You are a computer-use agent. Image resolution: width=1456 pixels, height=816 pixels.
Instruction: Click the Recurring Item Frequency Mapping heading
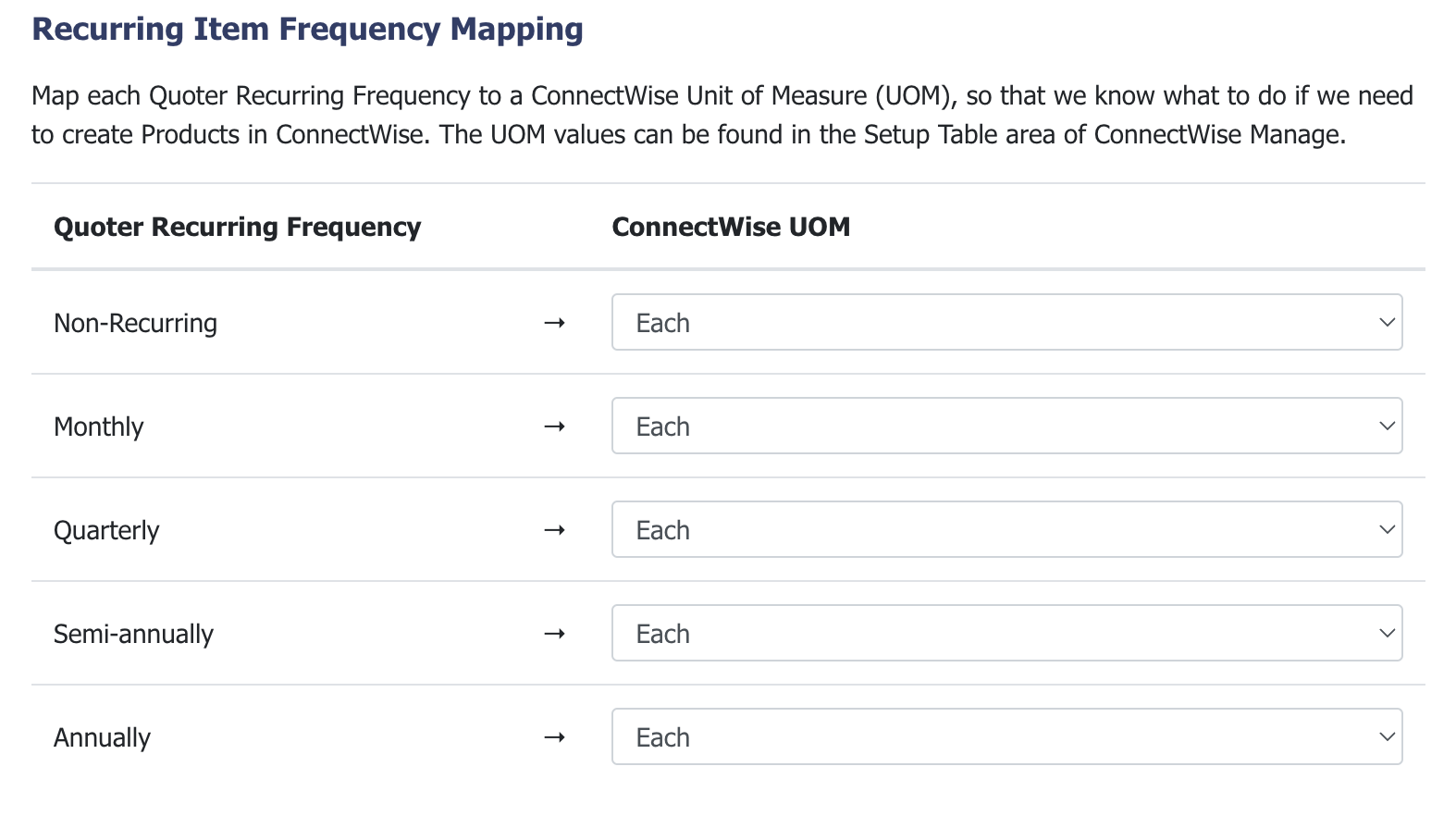(307, 30)
